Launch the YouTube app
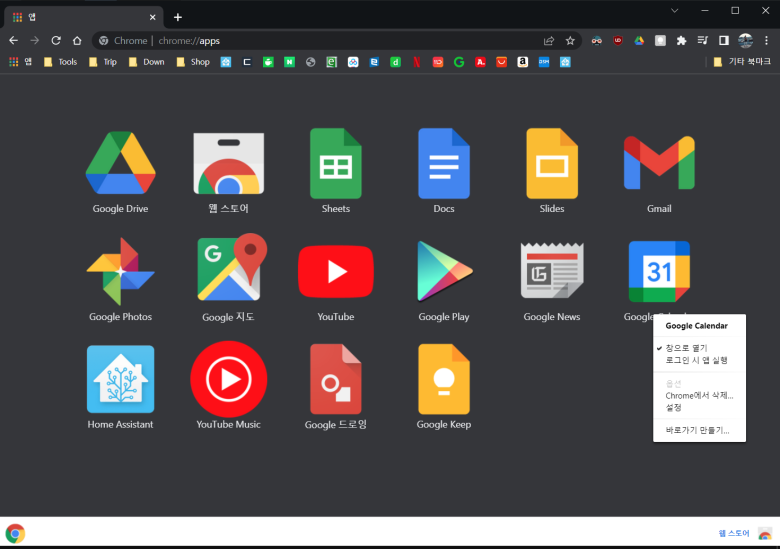This screenshot has height=549, width=780. pyautogui.click(x=336, y=272)
